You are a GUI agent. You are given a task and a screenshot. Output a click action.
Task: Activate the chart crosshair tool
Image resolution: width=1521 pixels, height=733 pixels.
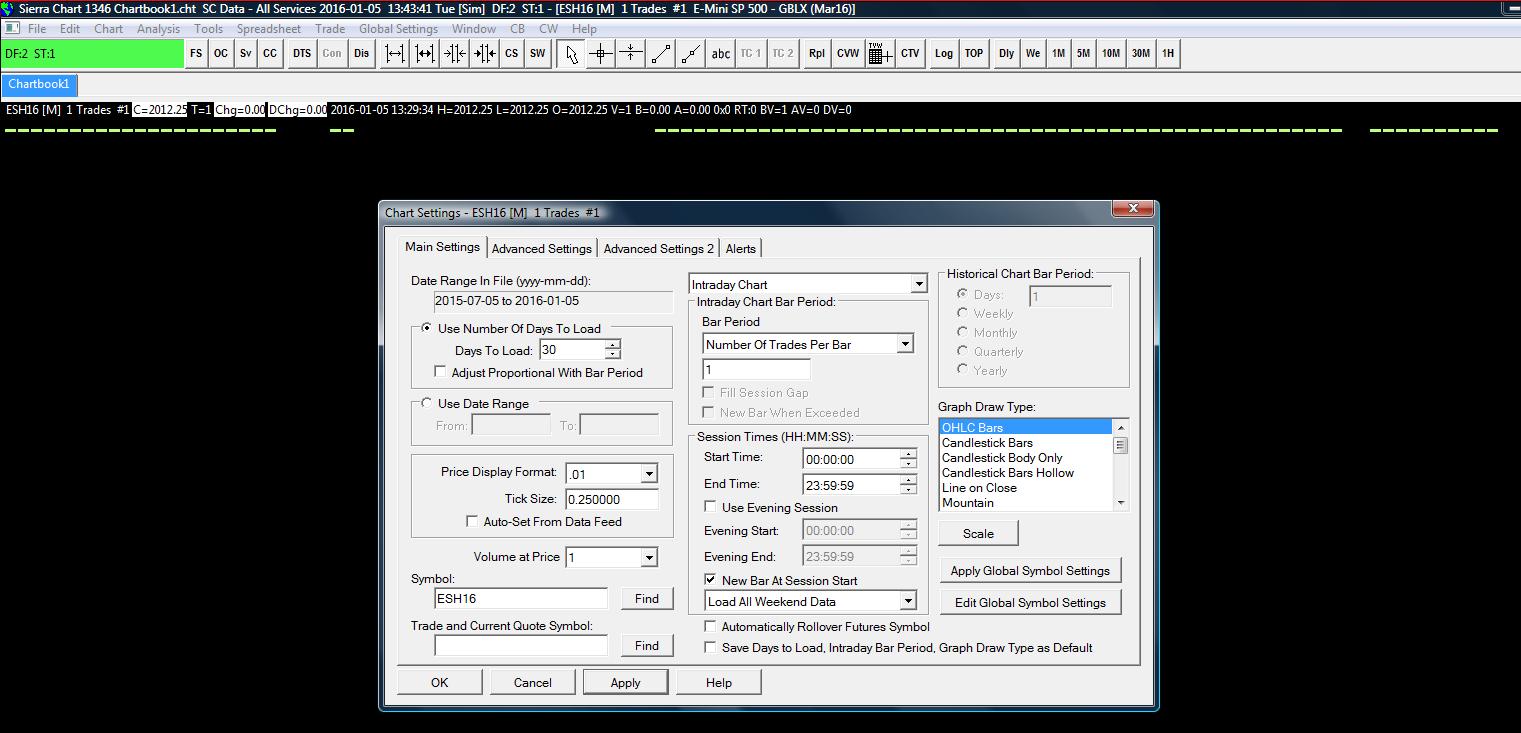(x=601, y=54)
